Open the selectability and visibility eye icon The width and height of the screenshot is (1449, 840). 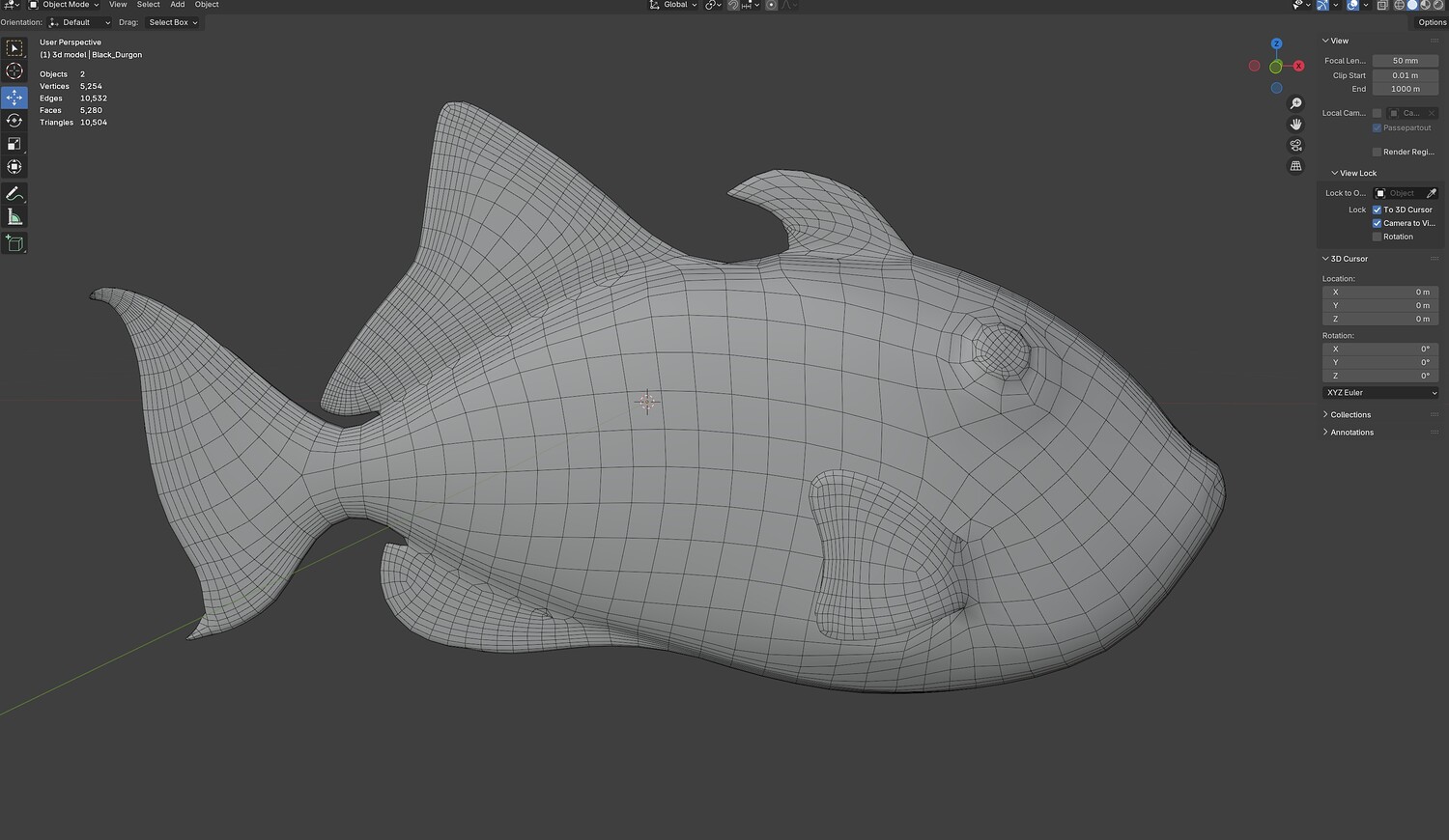tap(1300, 5)
